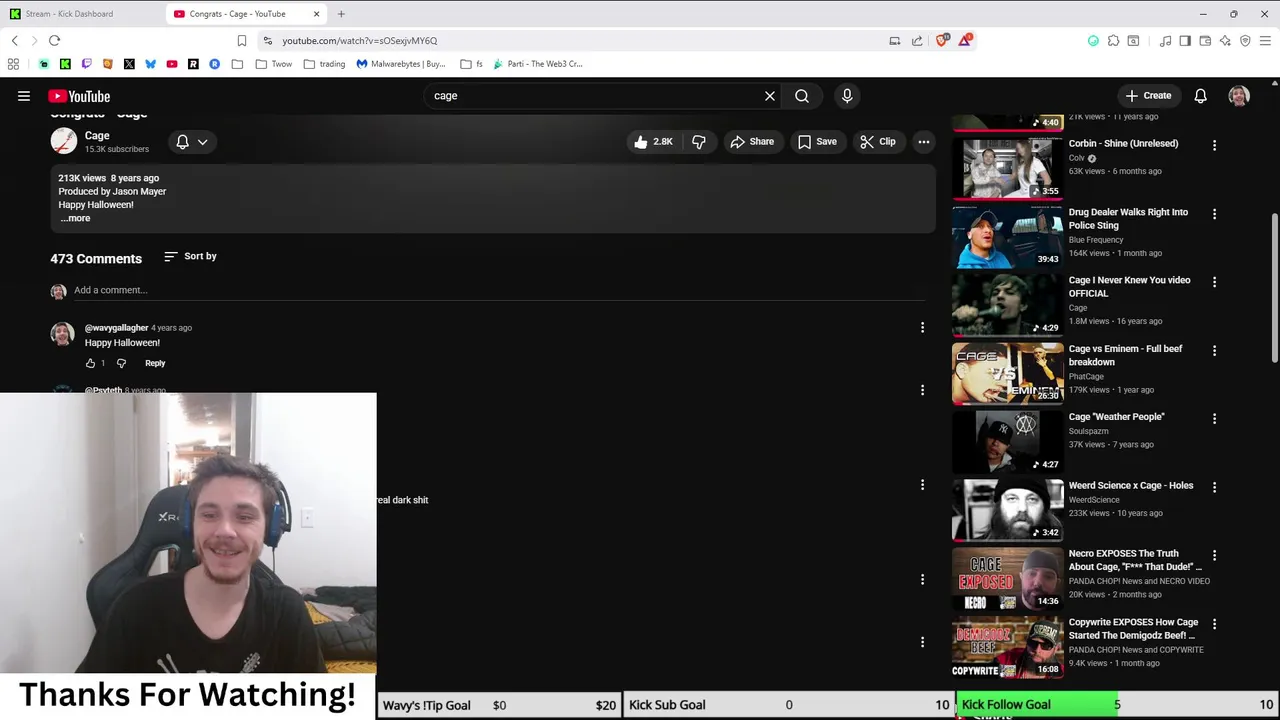The image size is (1280, 720).
Task: Reload the current page
Action: click(55, 41)
